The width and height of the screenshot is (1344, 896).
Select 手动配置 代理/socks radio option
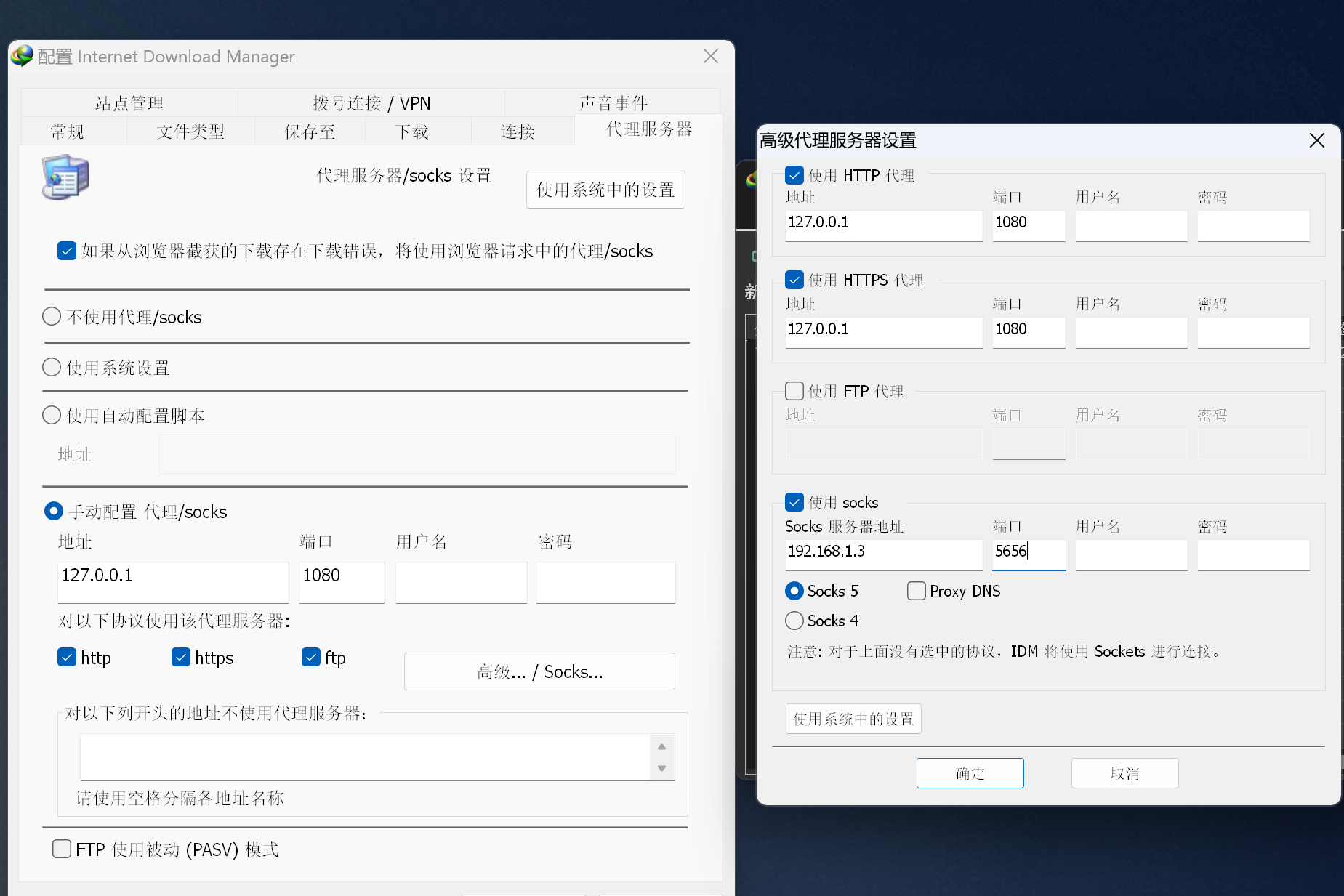tap(54, 512)
